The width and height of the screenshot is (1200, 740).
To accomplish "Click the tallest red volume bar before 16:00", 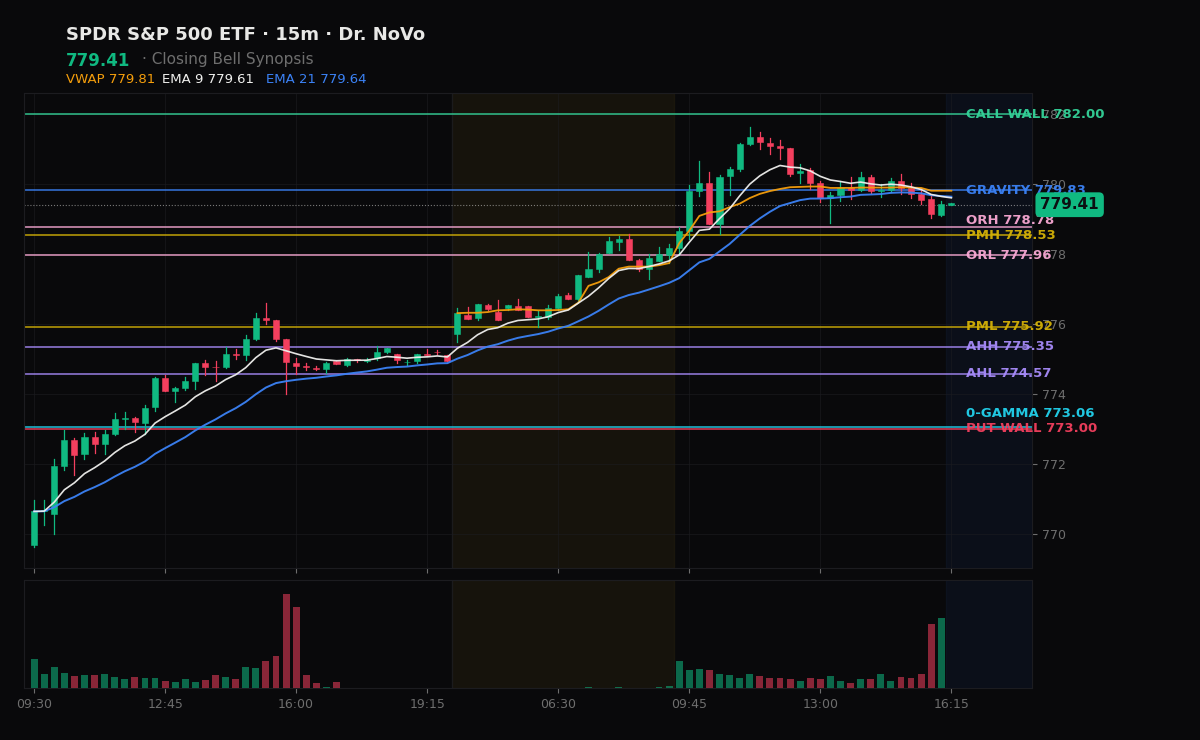I will [x=286, y=641].
